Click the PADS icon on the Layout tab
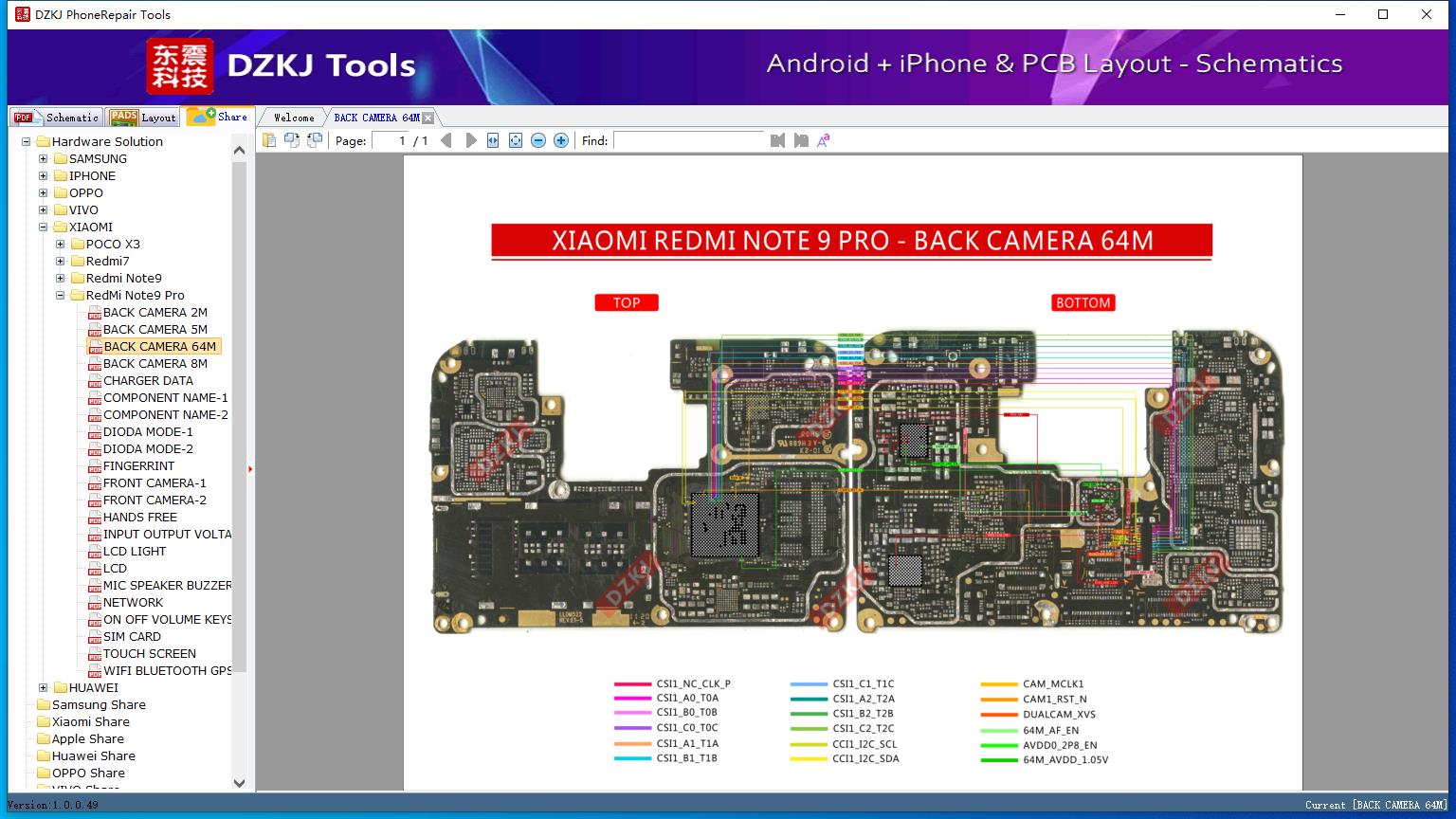Viewport: 1456px width, 819px height. 124,117
